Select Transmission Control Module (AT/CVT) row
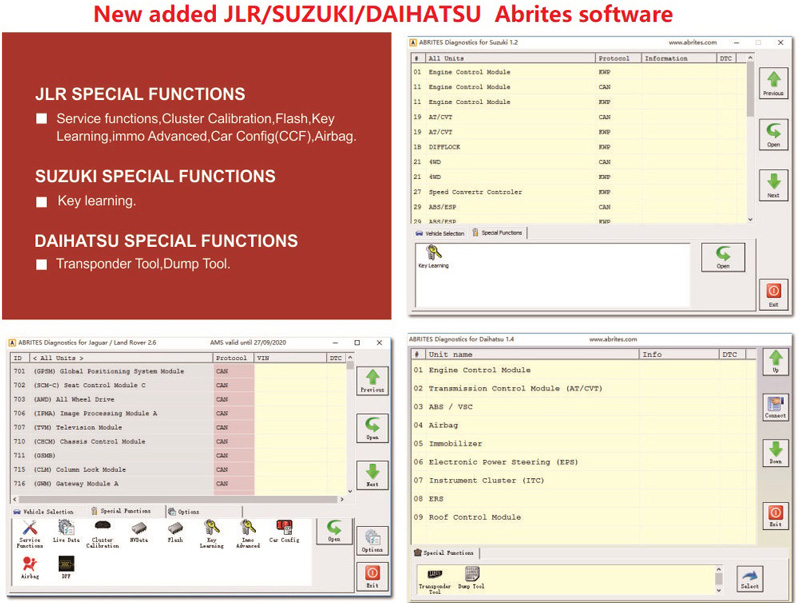Viewport: 800px width, 603px height. pyautogui.click(x=584, y=388)
